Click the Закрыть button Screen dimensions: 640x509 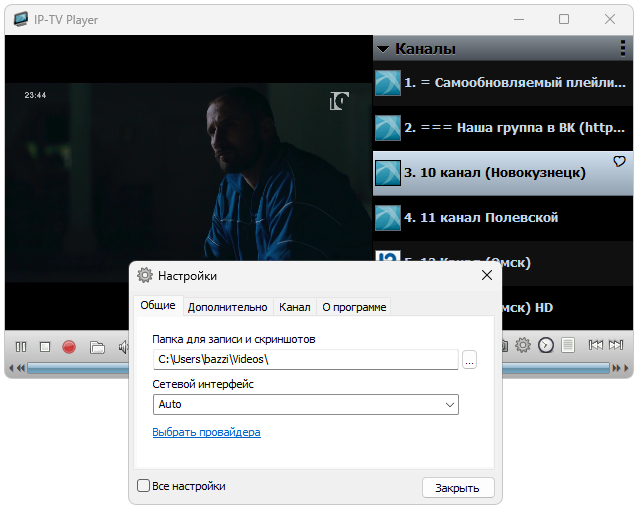point(458,488)
